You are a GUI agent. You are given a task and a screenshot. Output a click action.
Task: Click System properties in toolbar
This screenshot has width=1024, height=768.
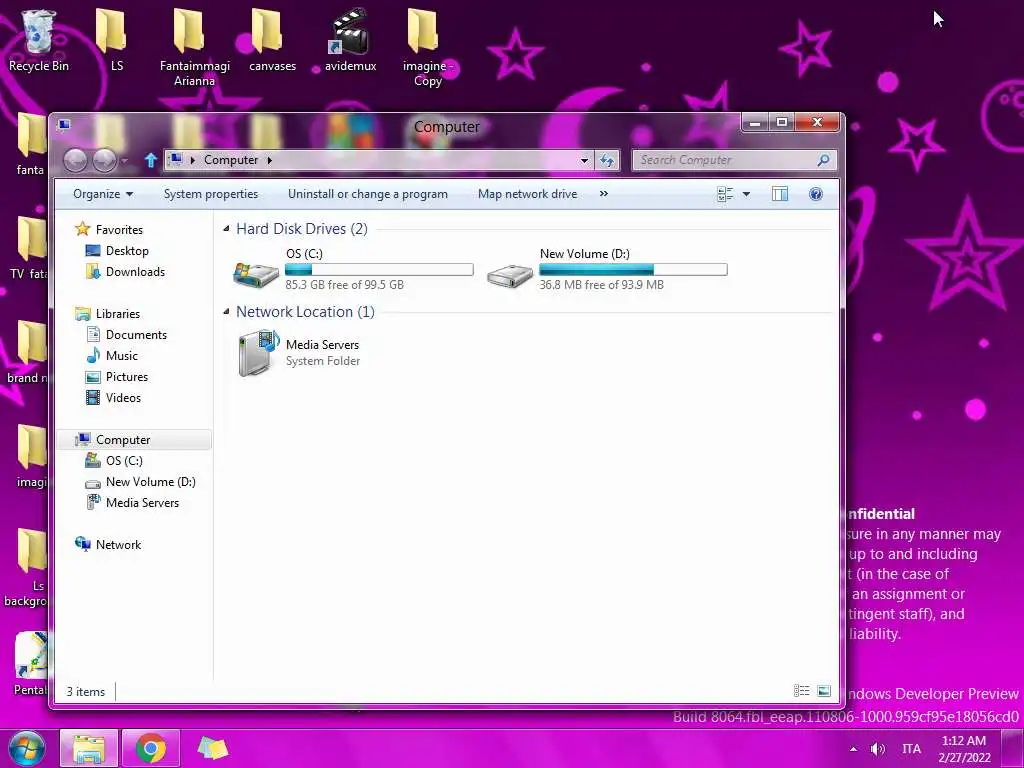[x=211, y=194]
